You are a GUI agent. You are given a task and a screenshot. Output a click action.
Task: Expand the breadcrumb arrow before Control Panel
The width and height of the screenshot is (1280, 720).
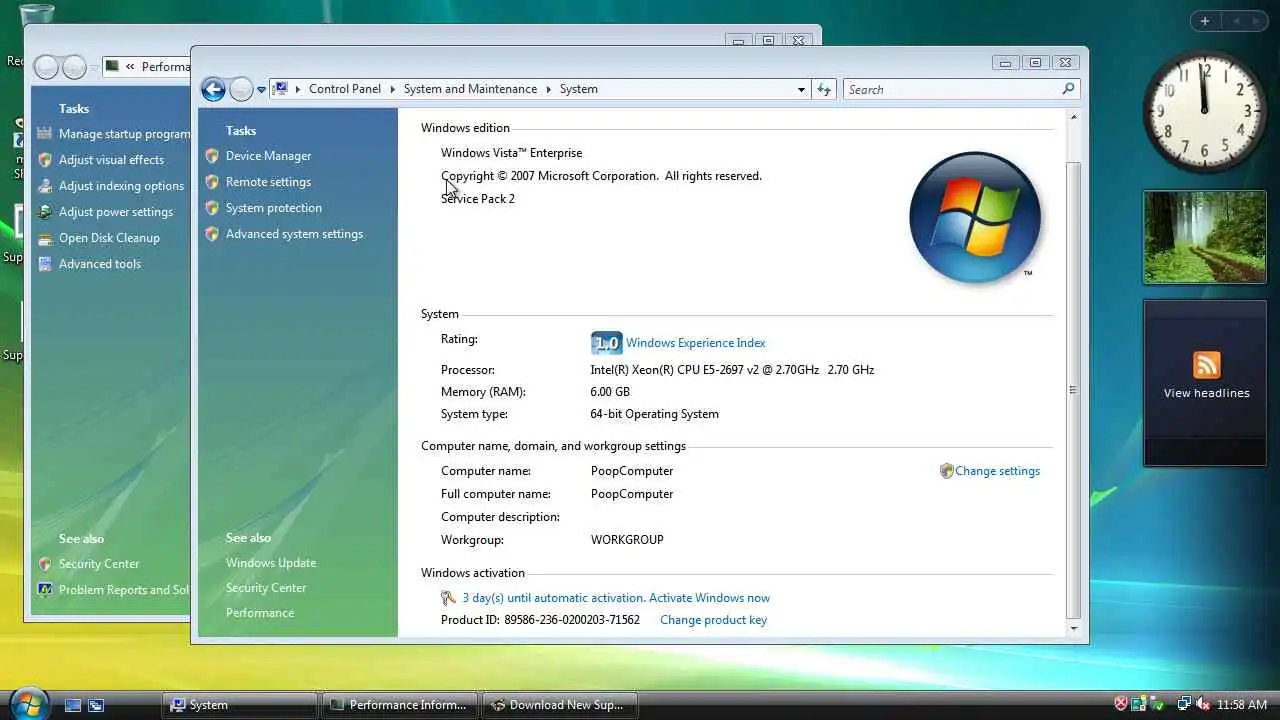click(x=298, y=89)
